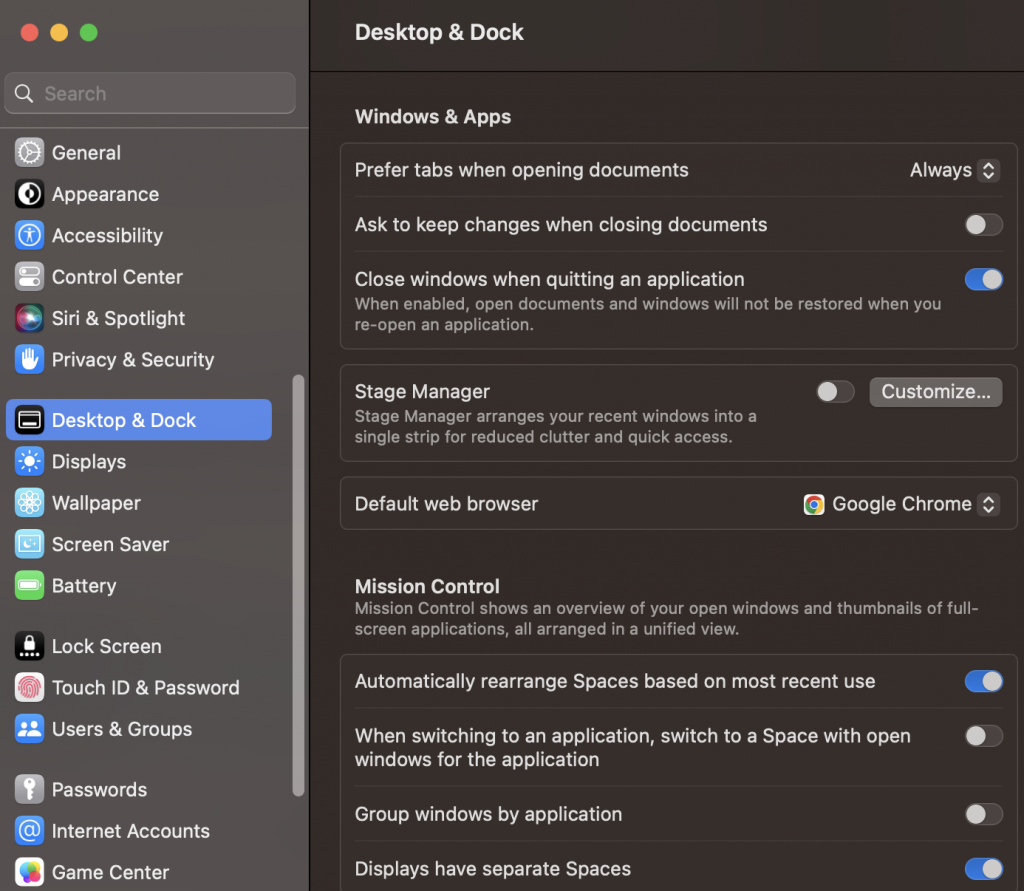Select the Privacy & Security hand icon
1024x891 pixels.
(x=27, y=360)
